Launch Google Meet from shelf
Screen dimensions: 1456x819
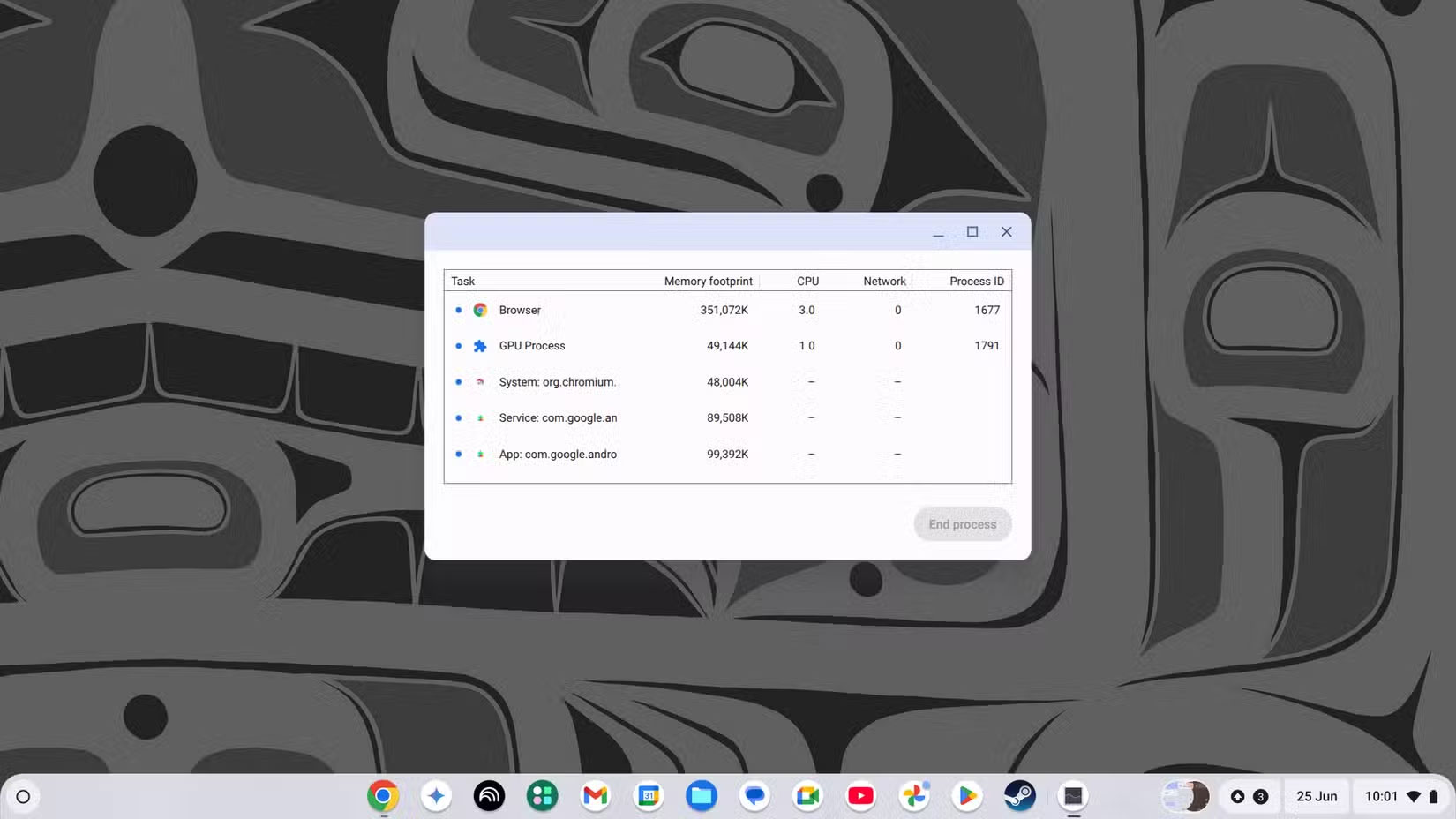807,796
